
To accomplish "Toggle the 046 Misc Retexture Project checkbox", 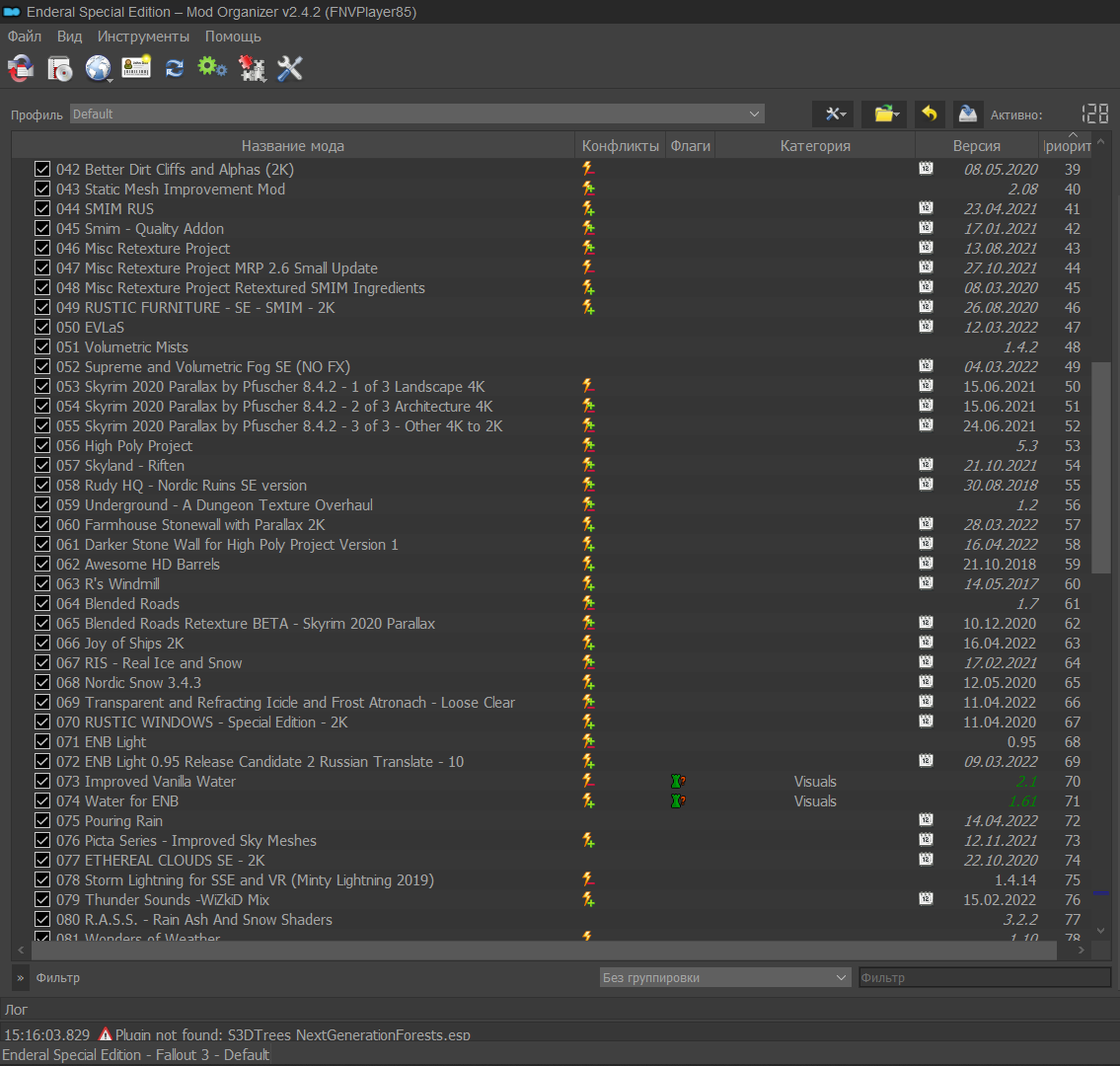I will tap(42, 249).
